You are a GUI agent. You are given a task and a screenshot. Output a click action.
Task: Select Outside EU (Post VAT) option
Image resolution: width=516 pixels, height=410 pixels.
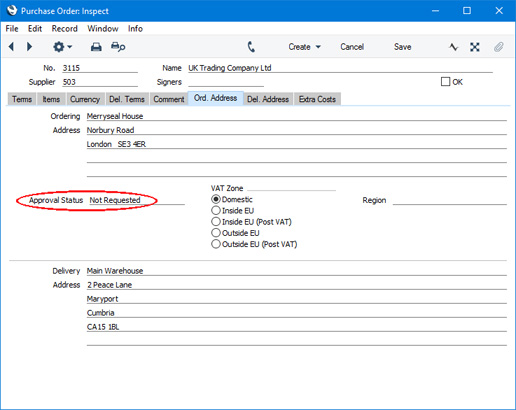216,244
